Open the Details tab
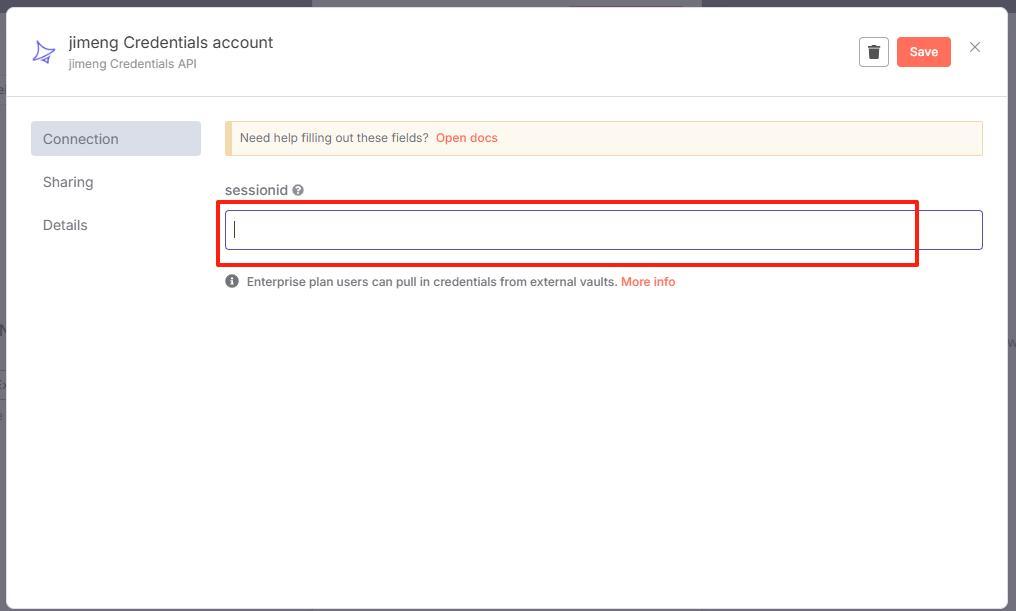The image size is (1016, 611). coord(65,225)
